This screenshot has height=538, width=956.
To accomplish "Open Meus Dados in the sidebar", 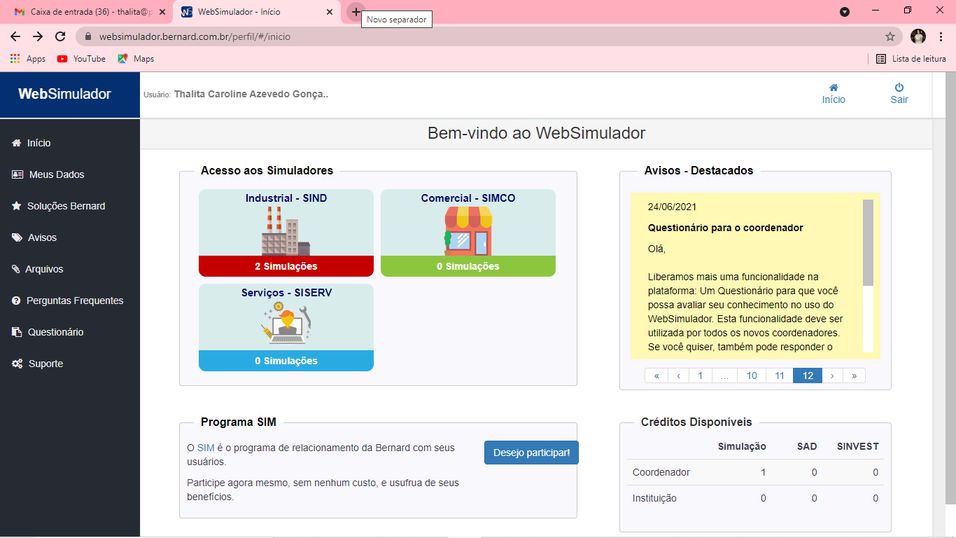I will pyautogui.click(x=56, y=174).
